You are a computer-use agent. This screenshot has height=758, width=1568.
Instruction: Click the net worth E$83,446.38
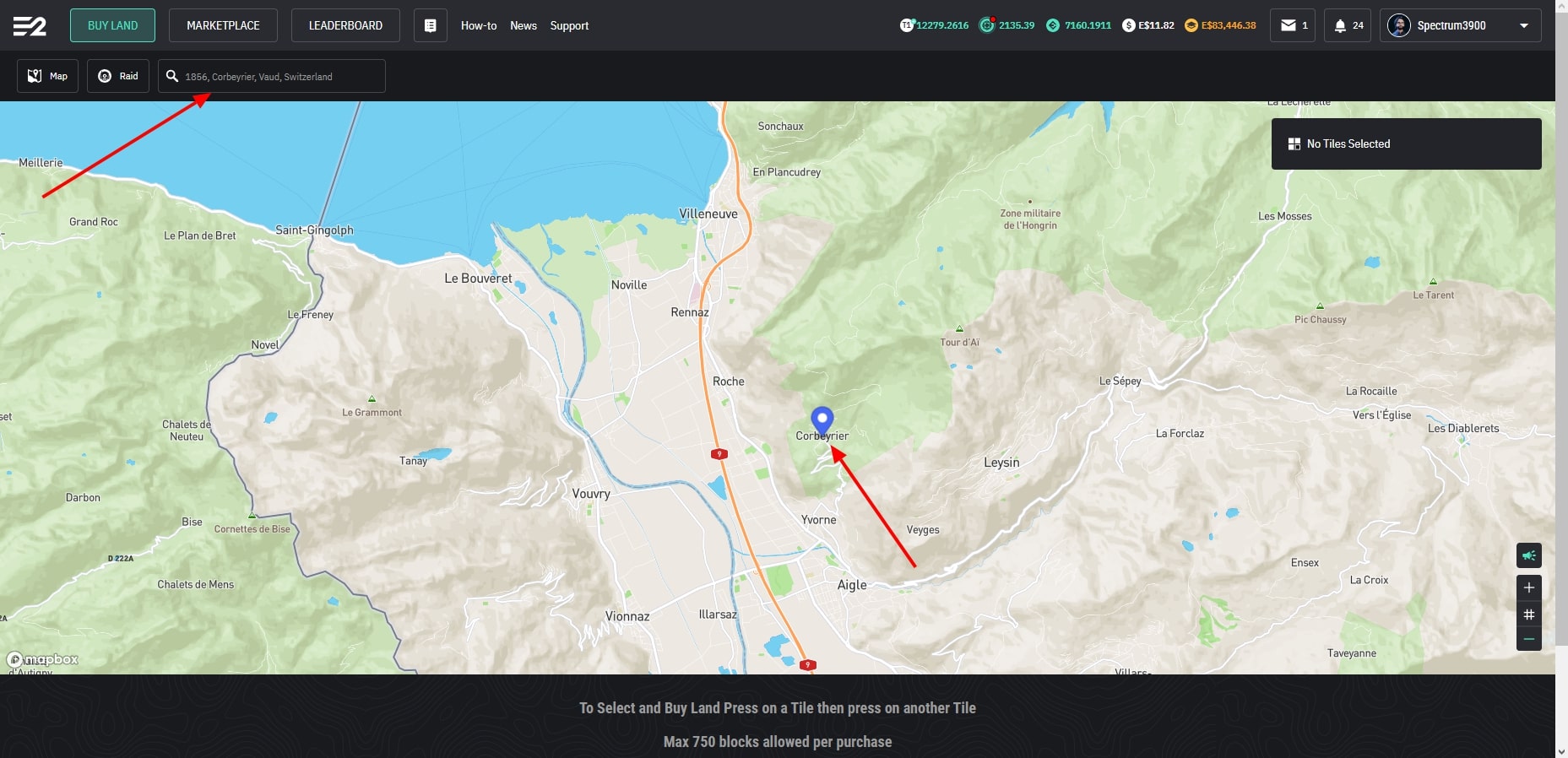pos(1220,25)
